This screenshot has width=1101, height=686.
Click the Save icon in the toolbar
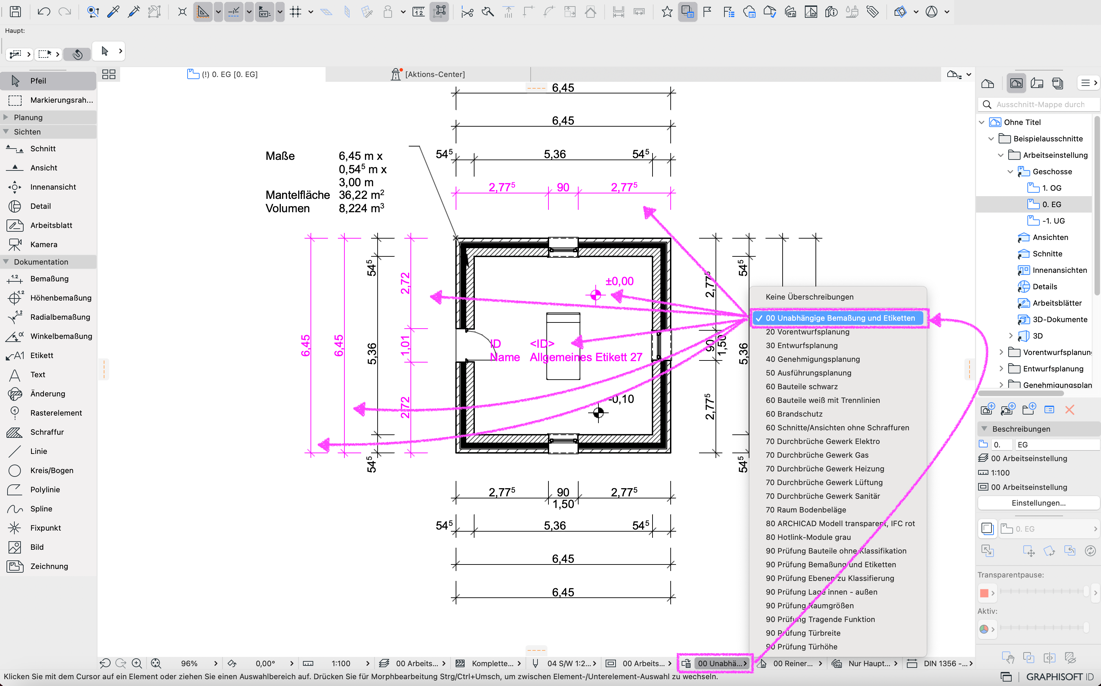click(x=15, y=12)
